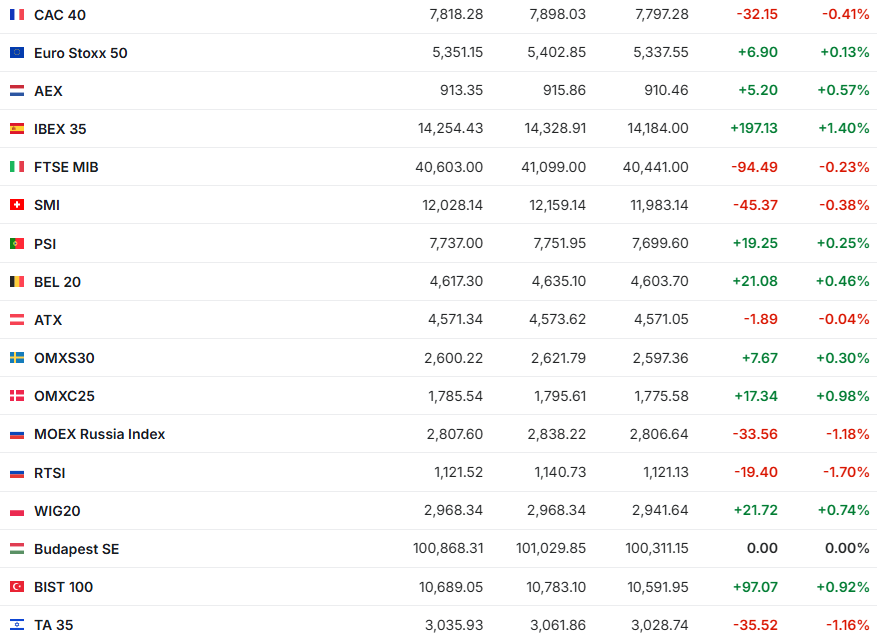Viewport: 877px width, 637px height.
Task: Click the France flag icon beside CAC 40
Action: 17,15
